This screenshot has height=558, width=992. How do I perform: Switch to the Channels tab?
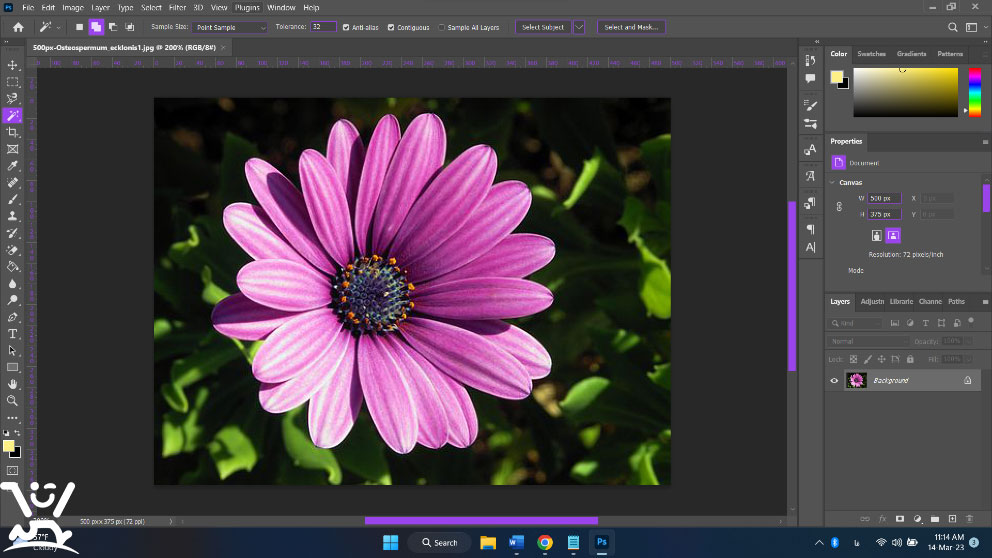click(930, 302)
